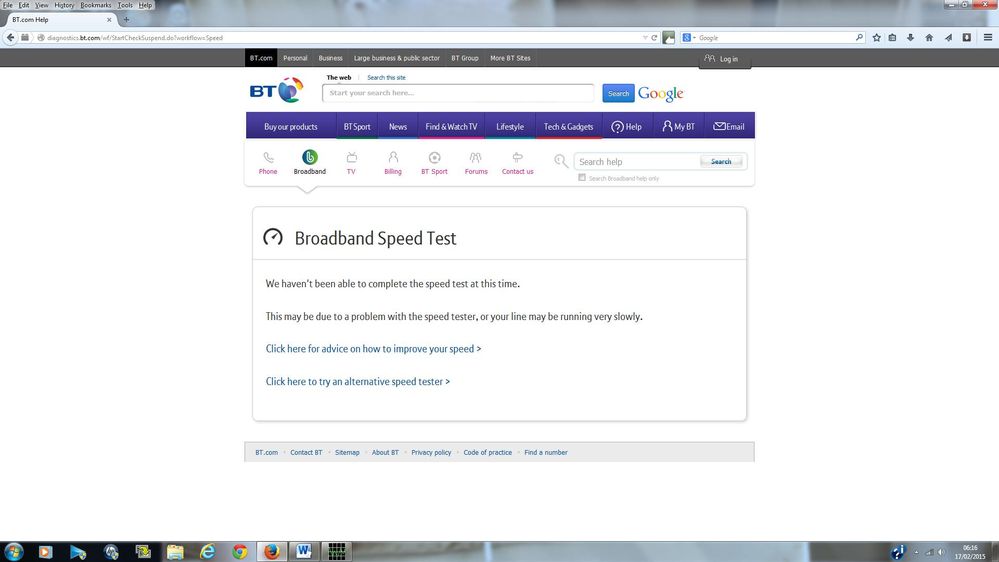Viewport: 999px width, 562px height.
Task: Click the Start your search here field
Action: pyautogui.click(x=458, y=93)
